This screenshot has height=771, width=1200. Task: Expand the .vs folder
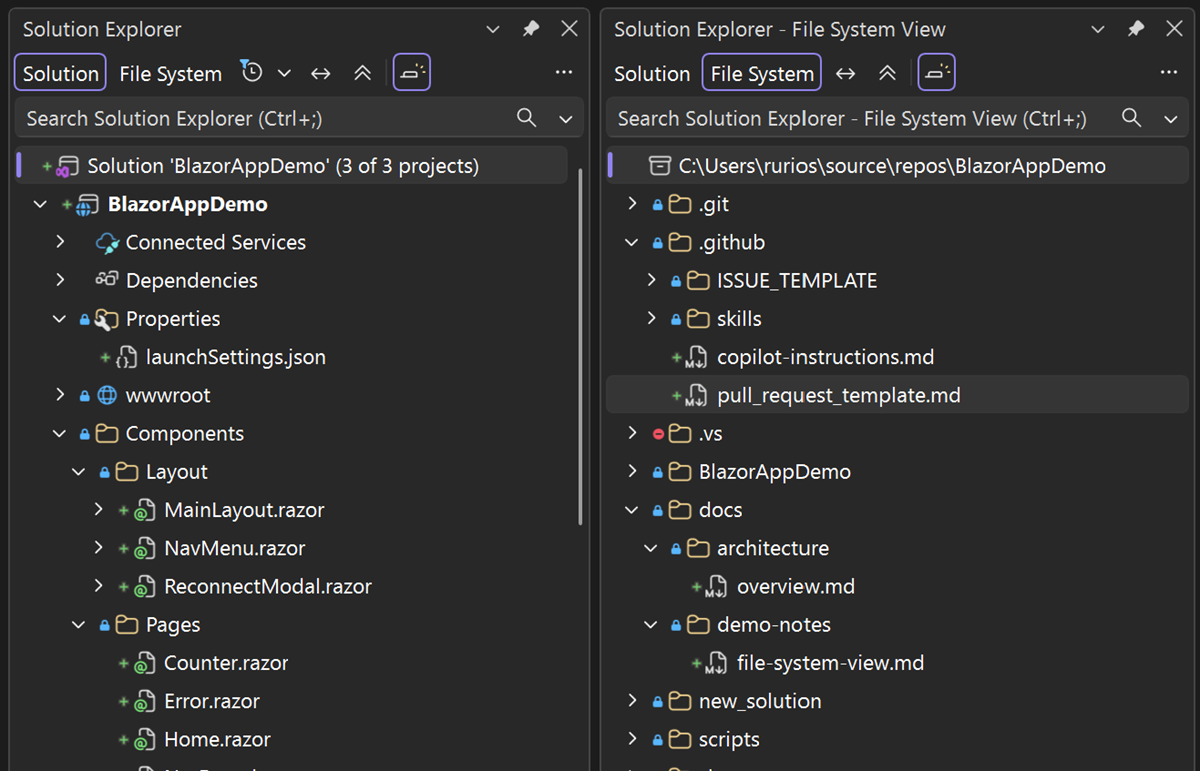(x=631, y=433)
